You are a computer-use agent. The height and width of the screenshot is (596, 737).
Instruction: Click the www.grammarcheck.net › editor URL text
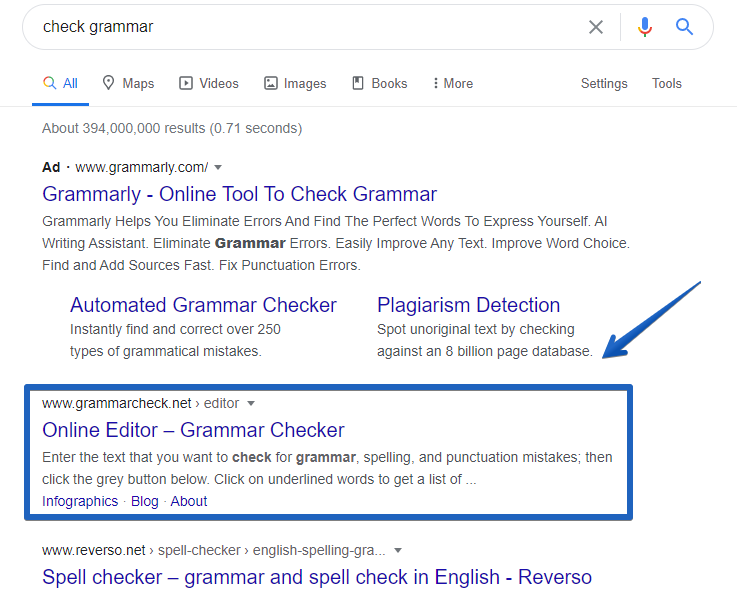click(x=140, y=403)
